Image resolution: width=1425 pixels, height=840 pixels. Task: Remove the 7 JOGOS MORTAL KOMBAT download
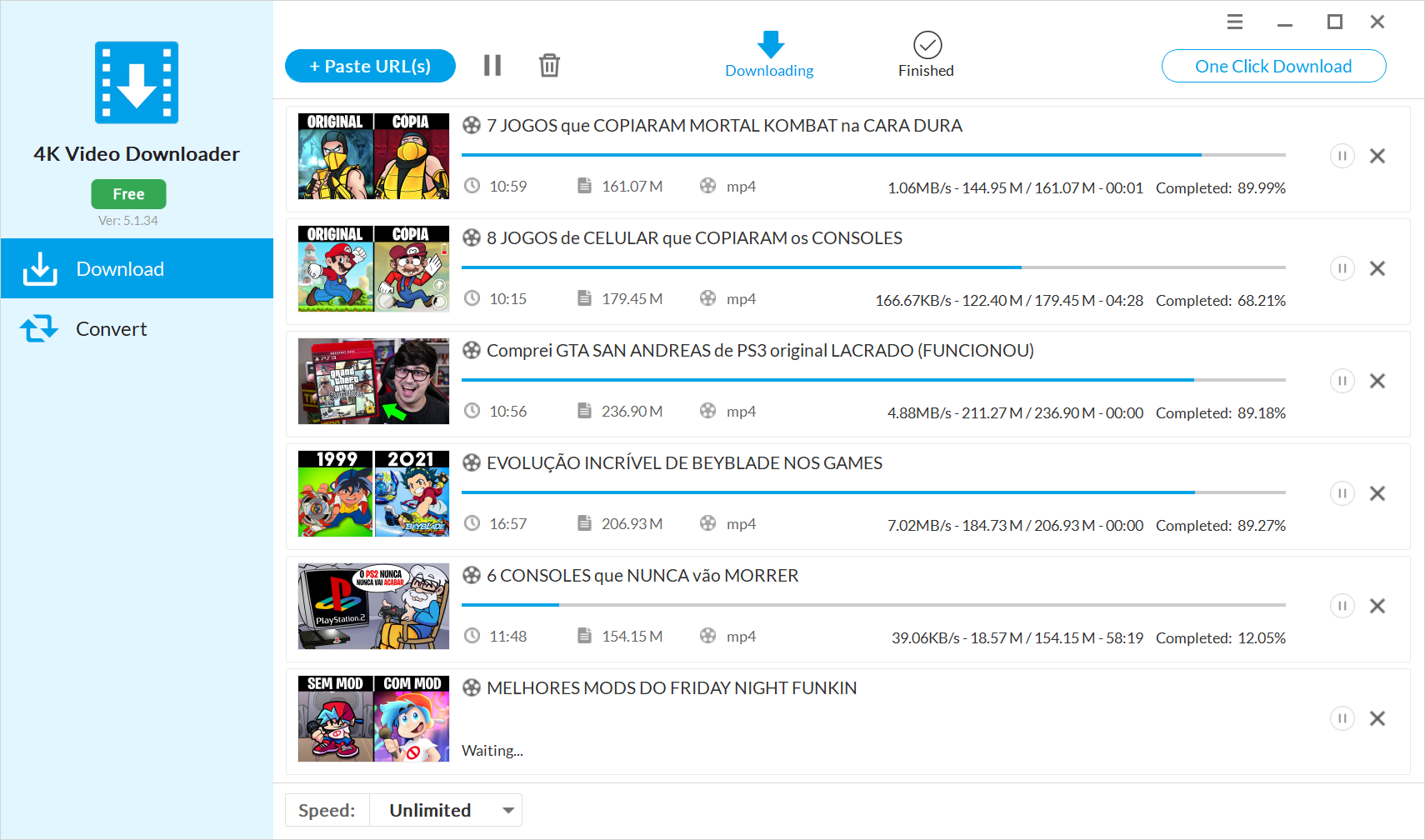[1377, 156]
